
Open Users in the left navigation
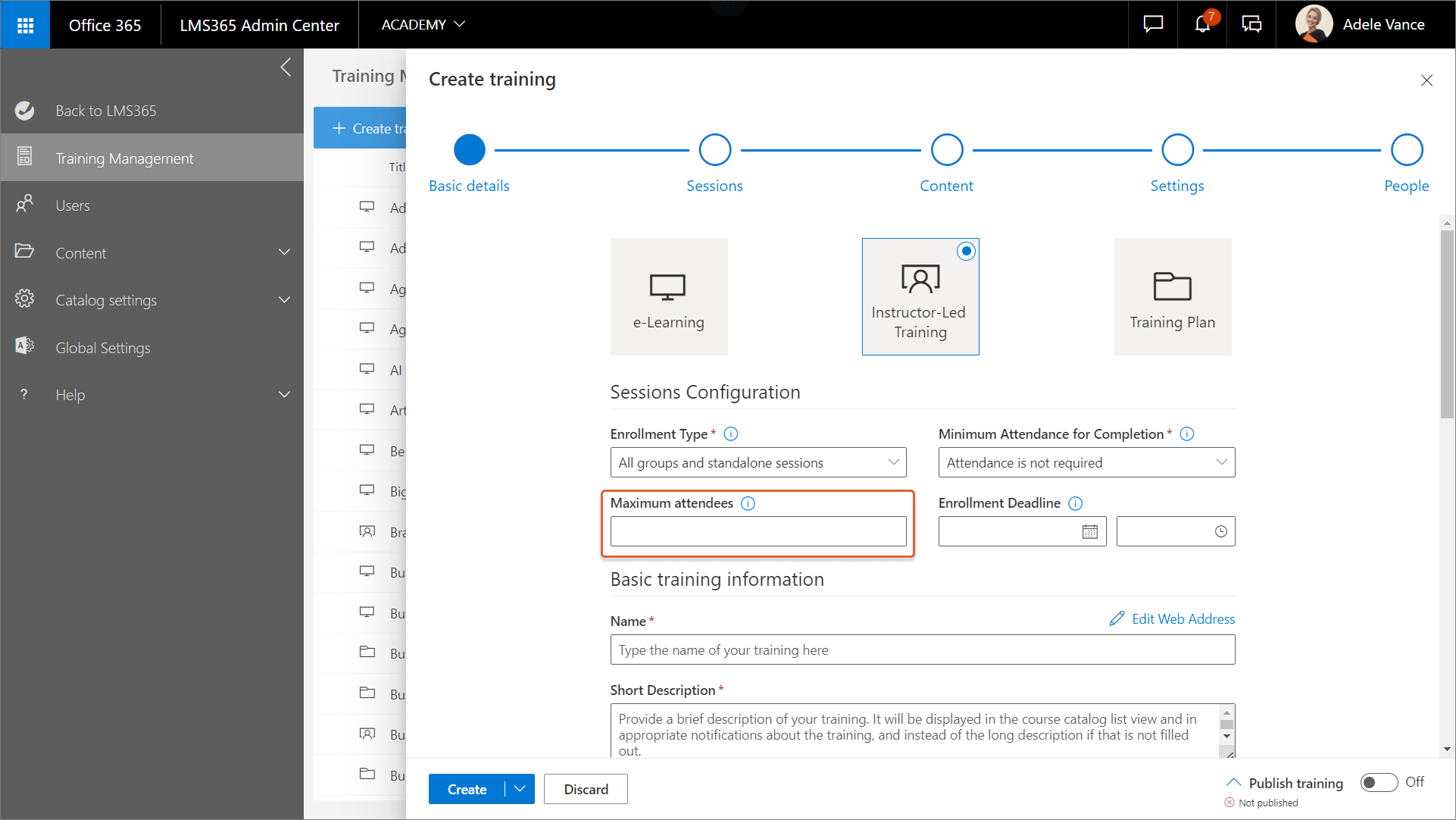pyautogui.click(x=73, y=205)
